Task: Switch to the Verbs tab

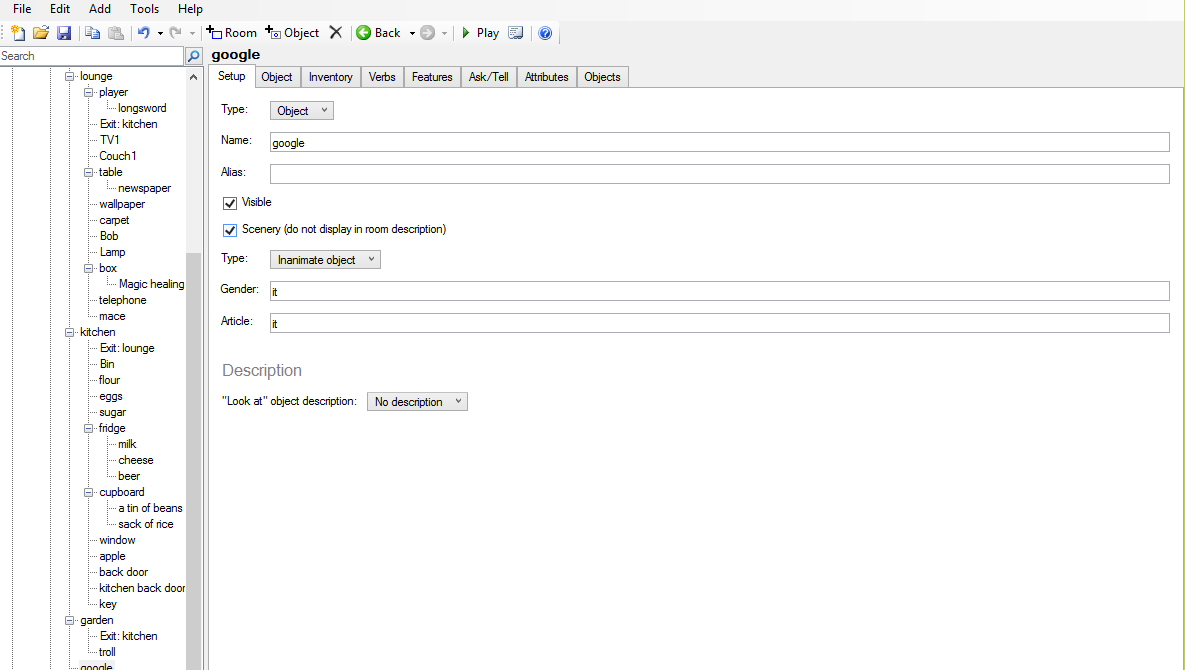Action: coord(382,77)
